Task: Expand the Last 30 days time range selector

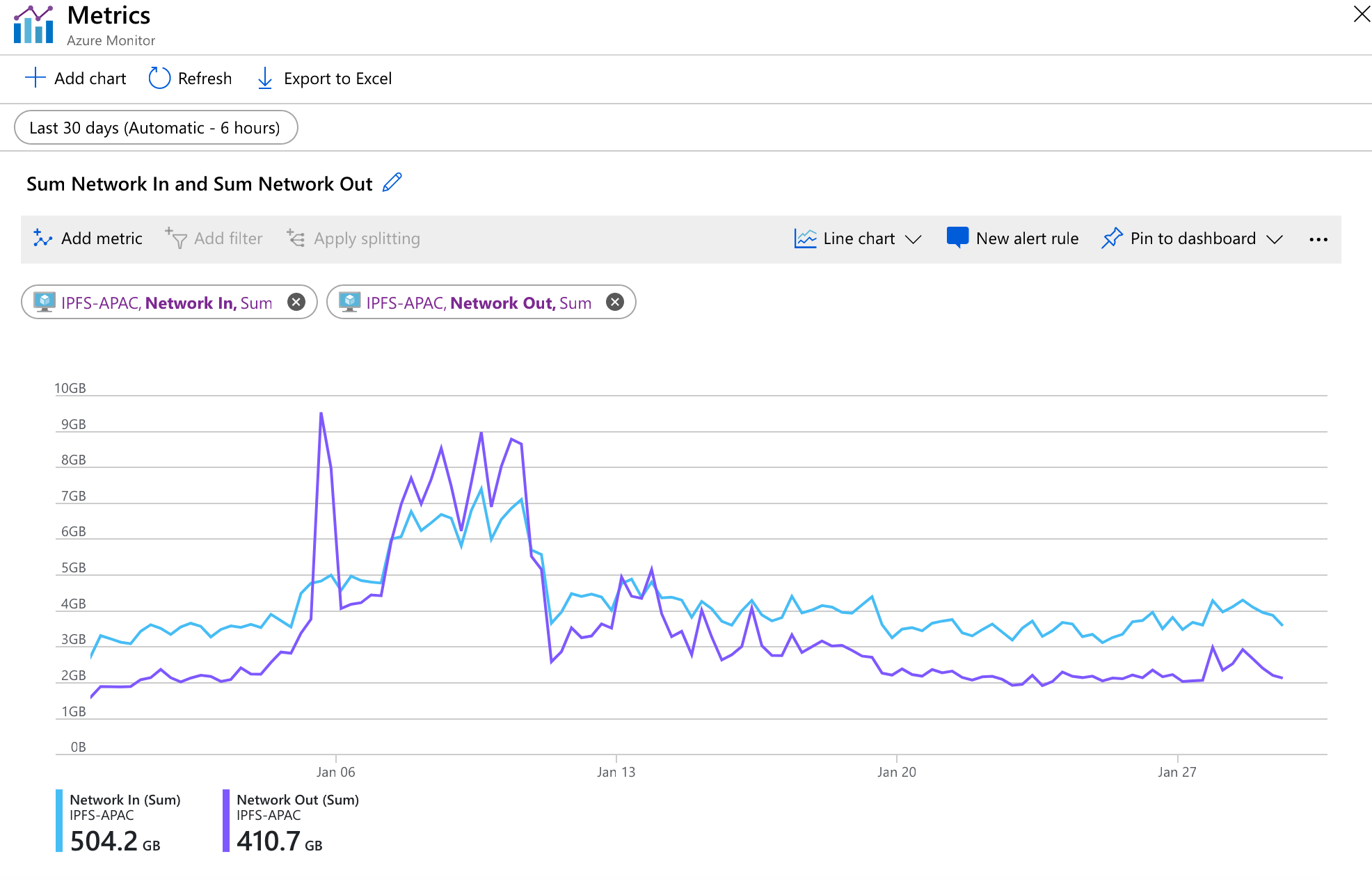Action: coord(154,127)
